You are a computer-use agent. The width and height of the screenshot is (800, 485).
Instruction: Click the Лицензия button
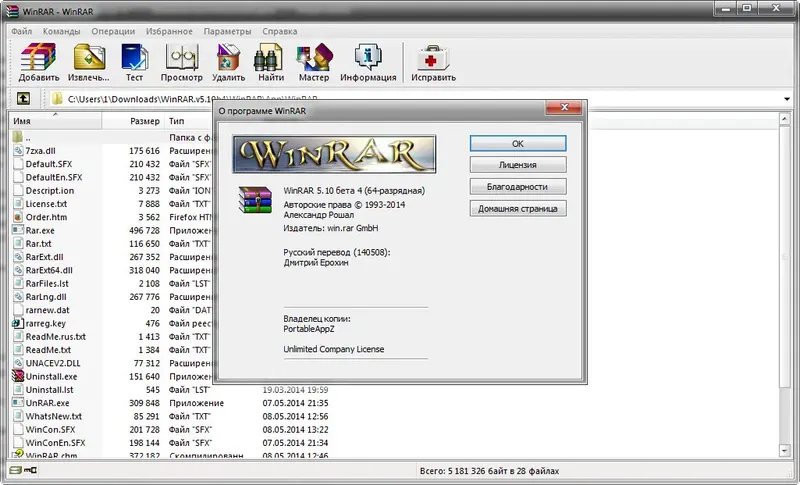(x=518, y=165)
